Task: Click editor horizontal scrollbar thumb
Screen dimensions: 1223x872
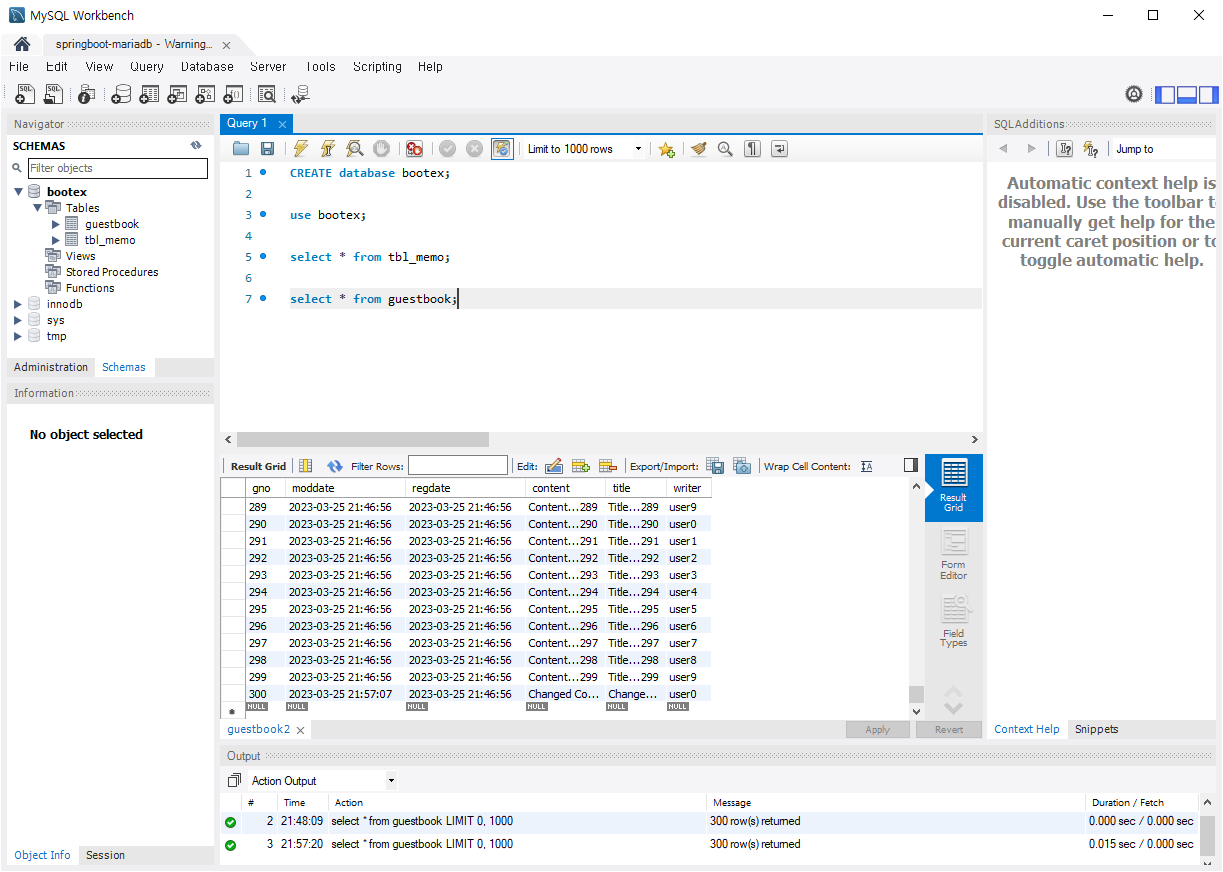Action: pos(363,440)
